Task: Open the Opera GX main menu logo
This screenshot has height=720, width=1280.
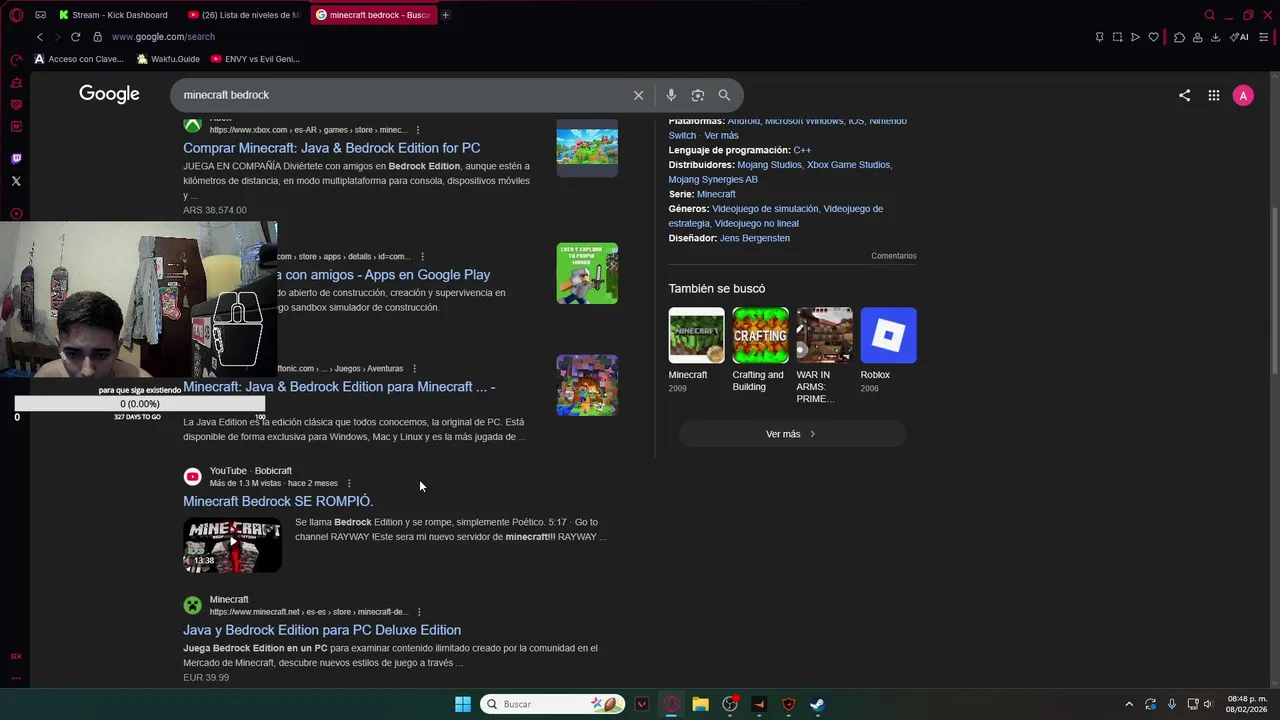Action: click(16, 15)
